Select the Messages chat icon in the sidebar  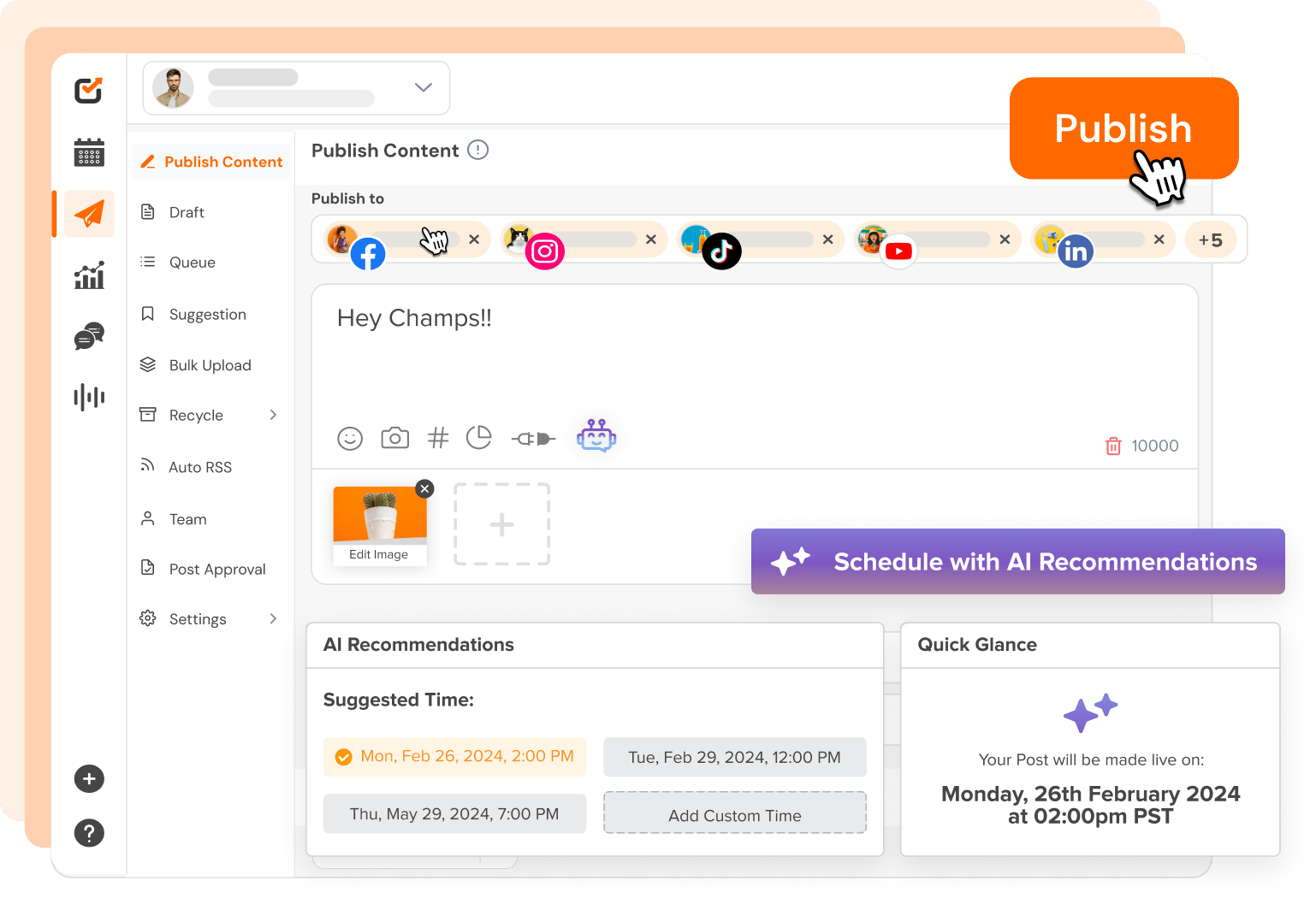(x=88, y=336)
